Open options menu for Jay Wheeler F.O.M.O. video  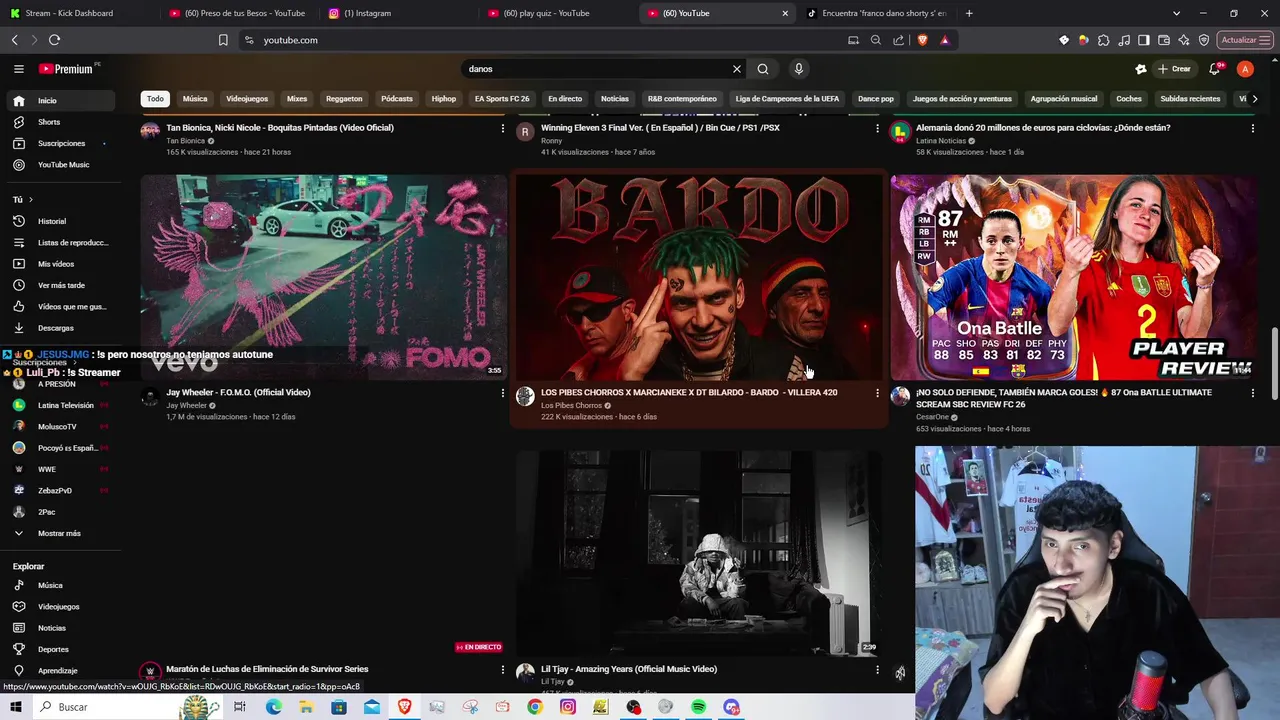[x=503, y=393]
